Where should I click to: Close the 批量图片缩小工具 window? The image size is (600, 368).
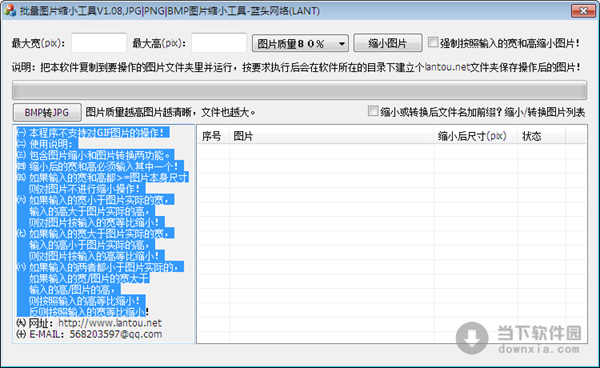[x=583, y=11]
